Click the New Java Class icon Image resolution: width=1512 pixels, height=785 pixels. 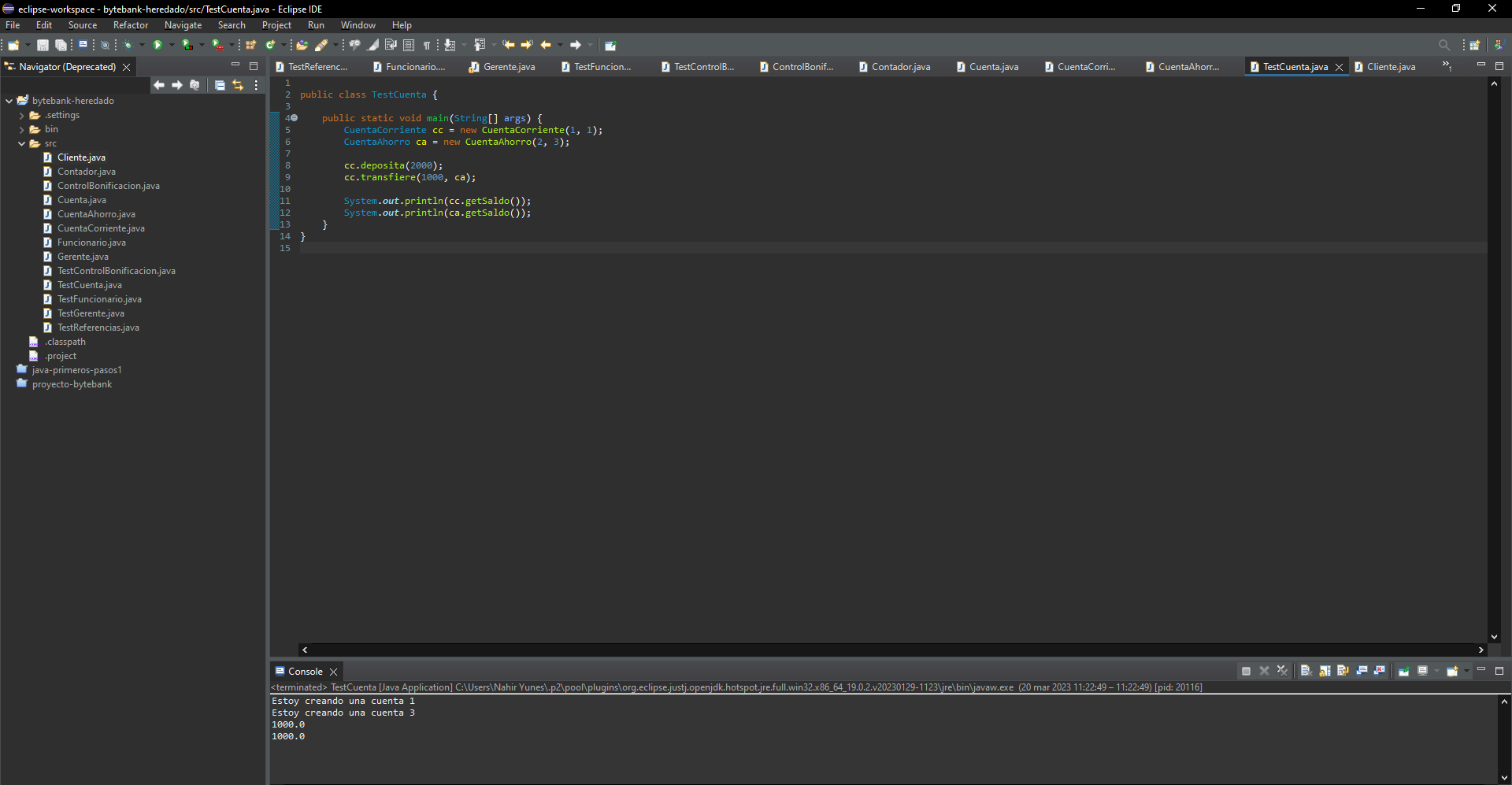tap(270, 45)
